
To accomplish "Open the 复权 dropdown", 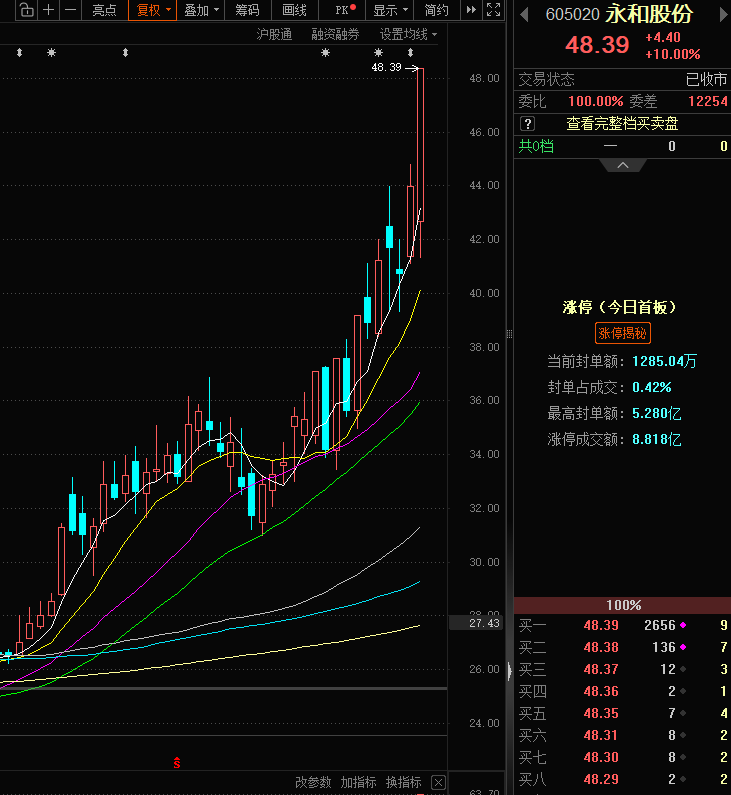I will (153, 10).
